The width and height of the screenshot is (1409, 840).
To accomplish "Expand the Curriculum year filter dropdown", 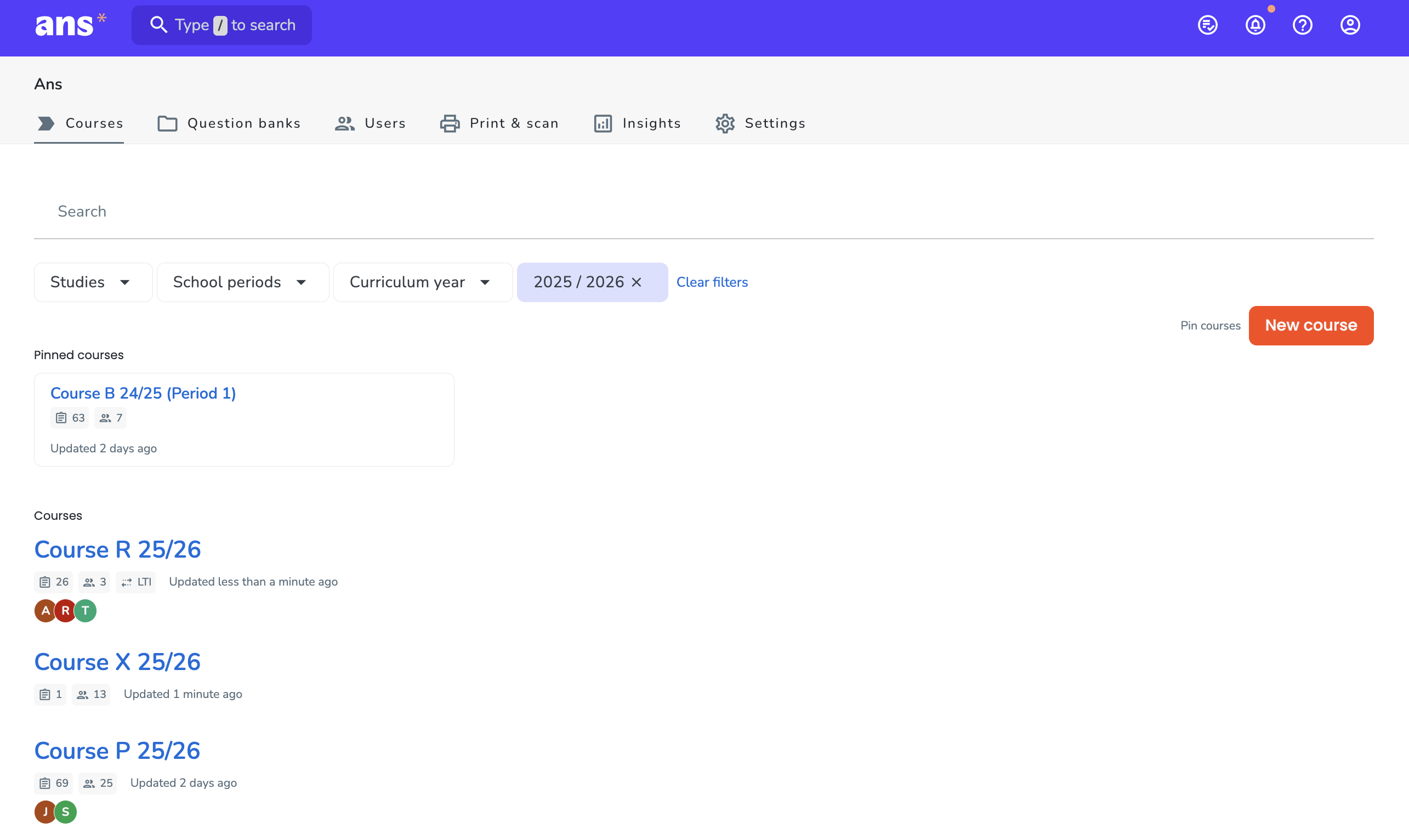I will 423,282.
